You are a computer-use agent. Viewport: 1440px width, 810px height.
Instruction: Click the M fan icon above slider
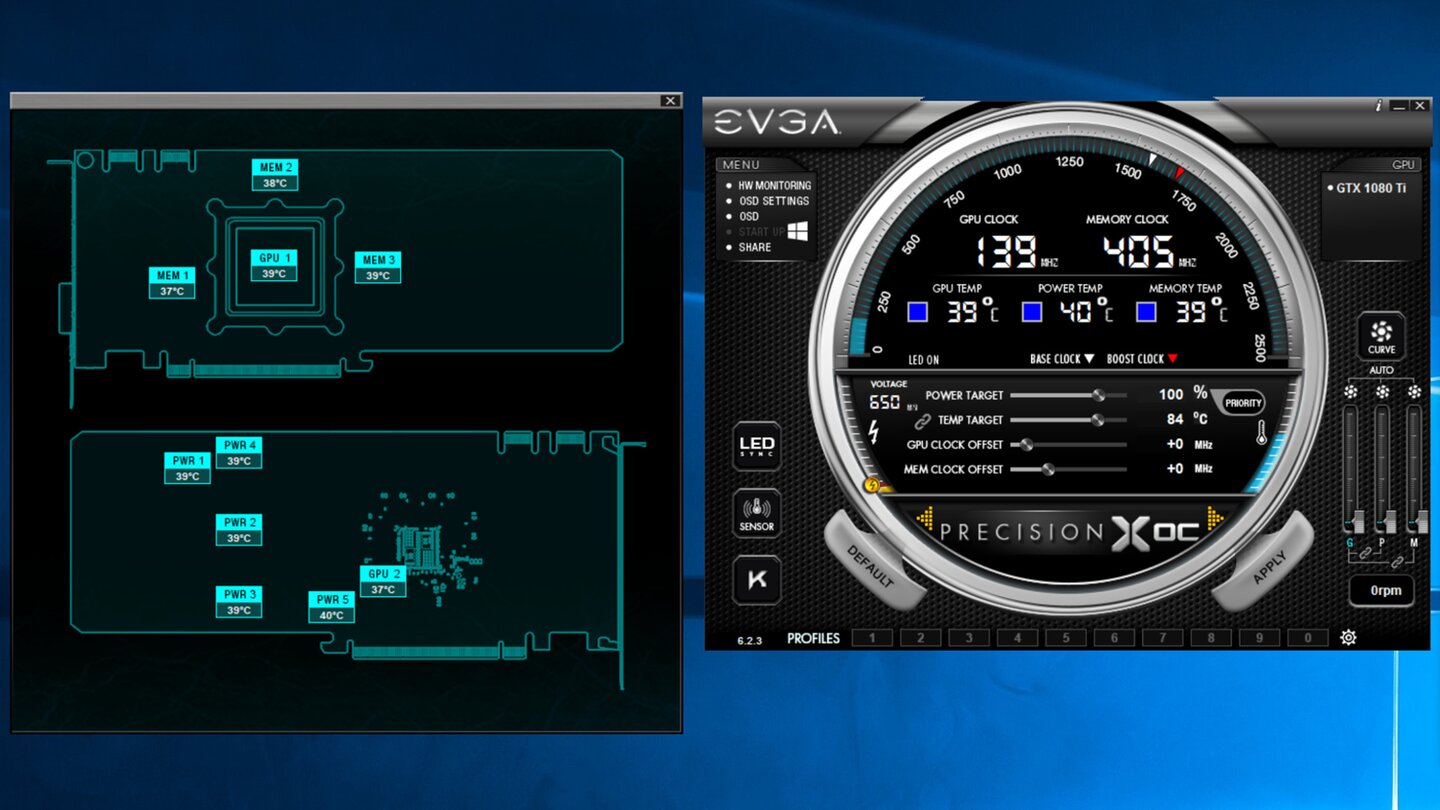pos(1414,393)
